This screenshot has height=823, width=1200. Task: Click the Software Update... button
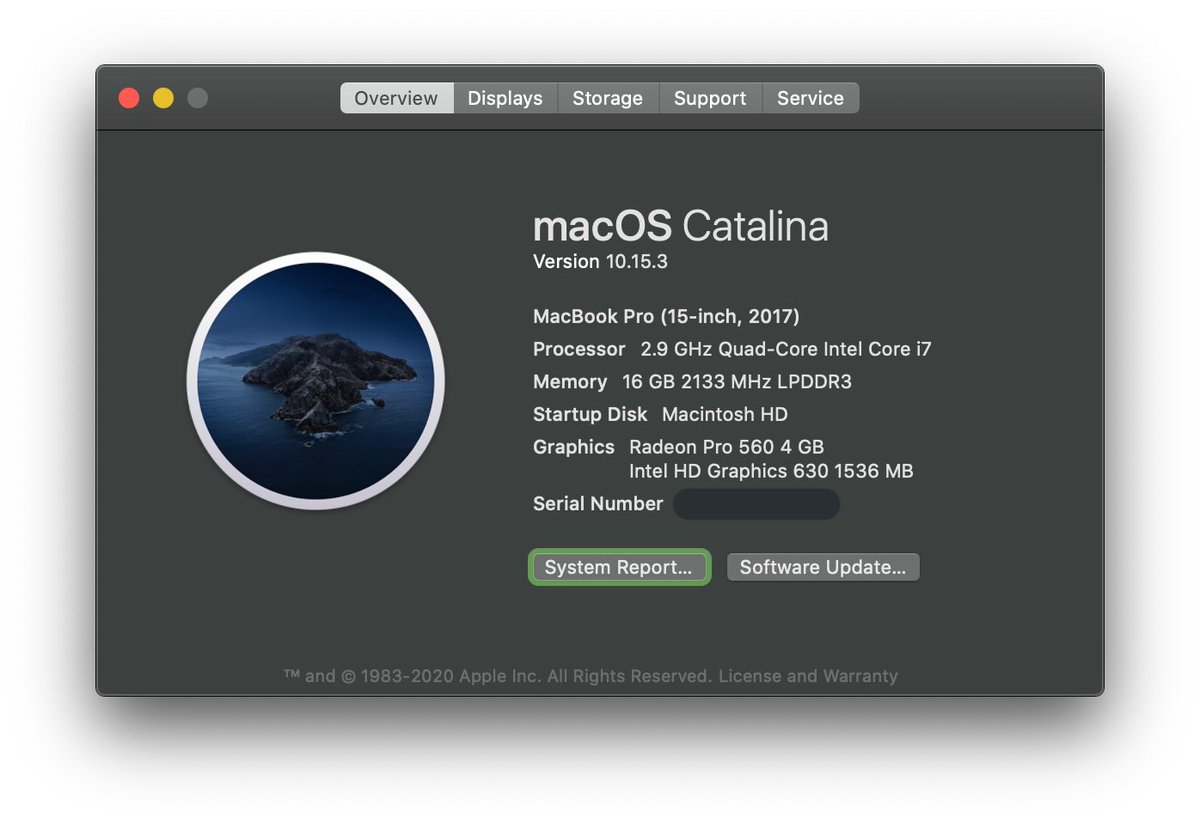[x=823, y=567]
